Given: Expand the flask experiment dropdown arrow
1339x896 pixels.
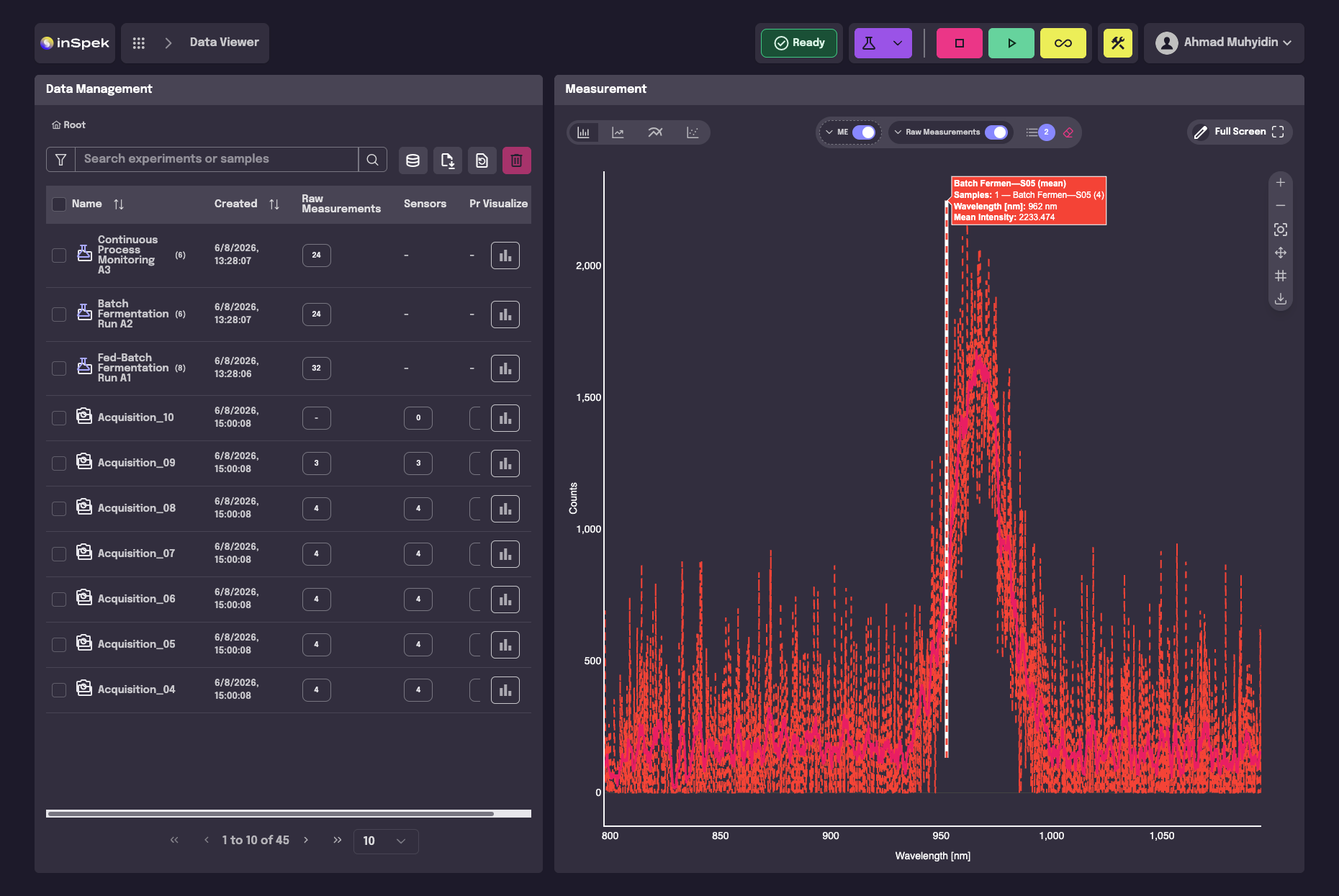Looking at the screenshot, I should [x=898, y=43].
